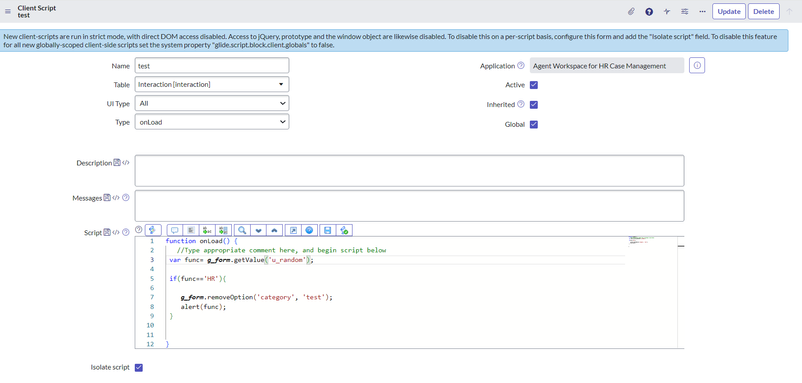Uncheck the Active checkbox
Screen dimensions: 802x383
pyautogui.click(x=534, y=85)
